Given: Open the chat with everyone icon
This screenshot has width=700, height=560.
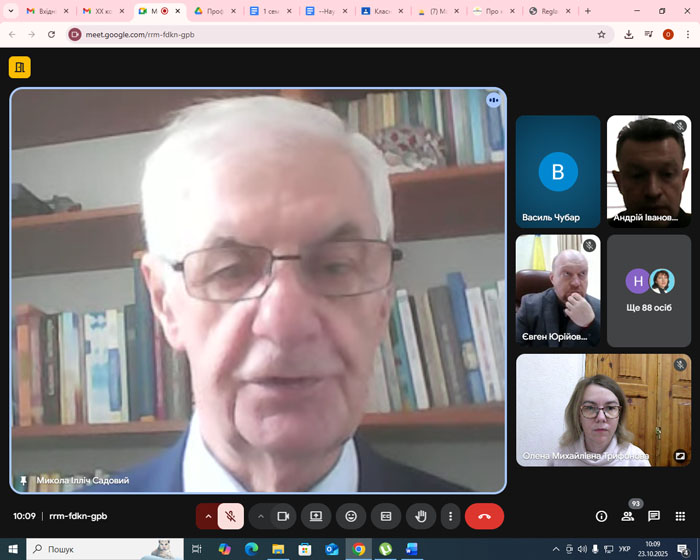Looking at the screenshot, I should (x=654, y=516).
